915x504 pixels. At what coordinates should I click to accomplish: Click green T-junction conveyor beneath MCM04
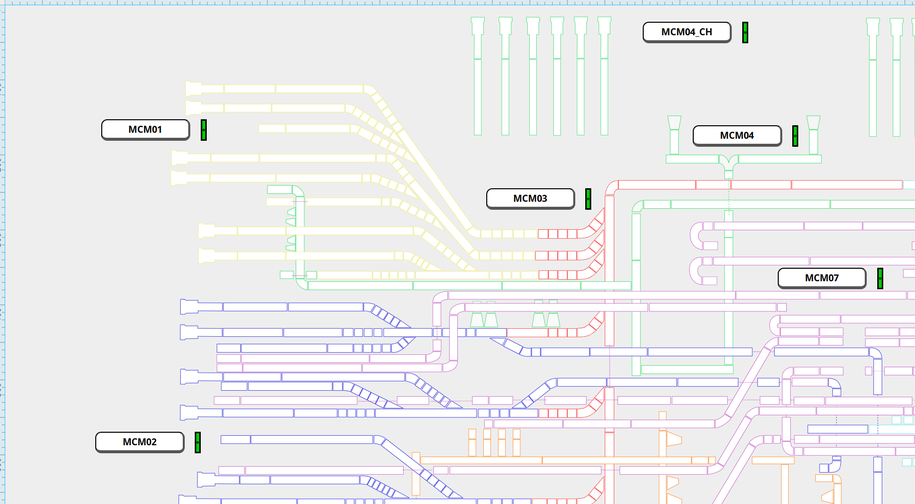pyautogui.click(x=728, y=159)
